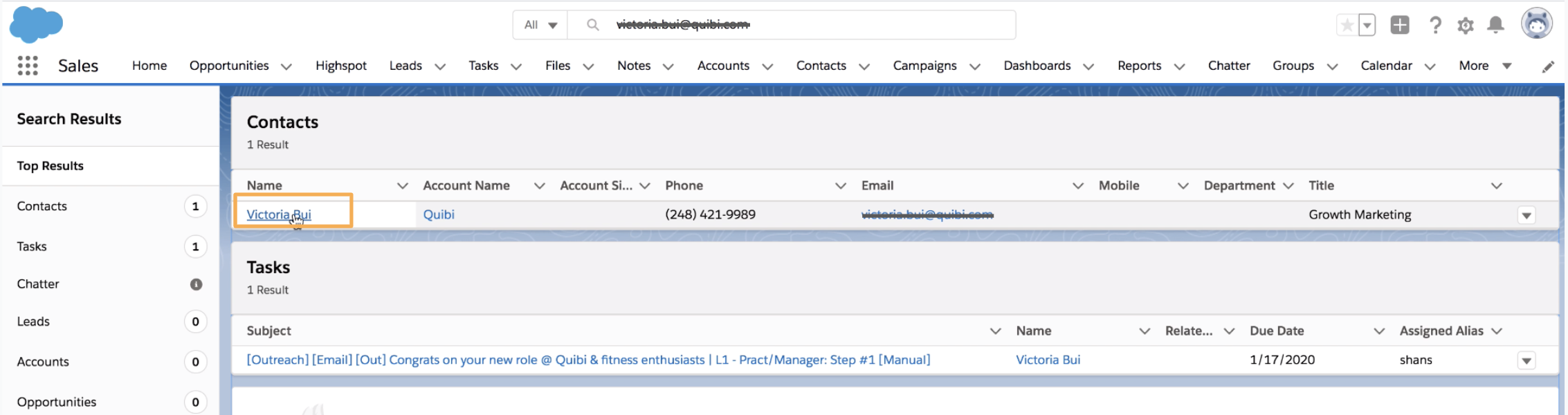Image resolution: width=1568 pixels, height=415 pixels.
Task: Open the Calendar tab
Action: coord(1386,66)
